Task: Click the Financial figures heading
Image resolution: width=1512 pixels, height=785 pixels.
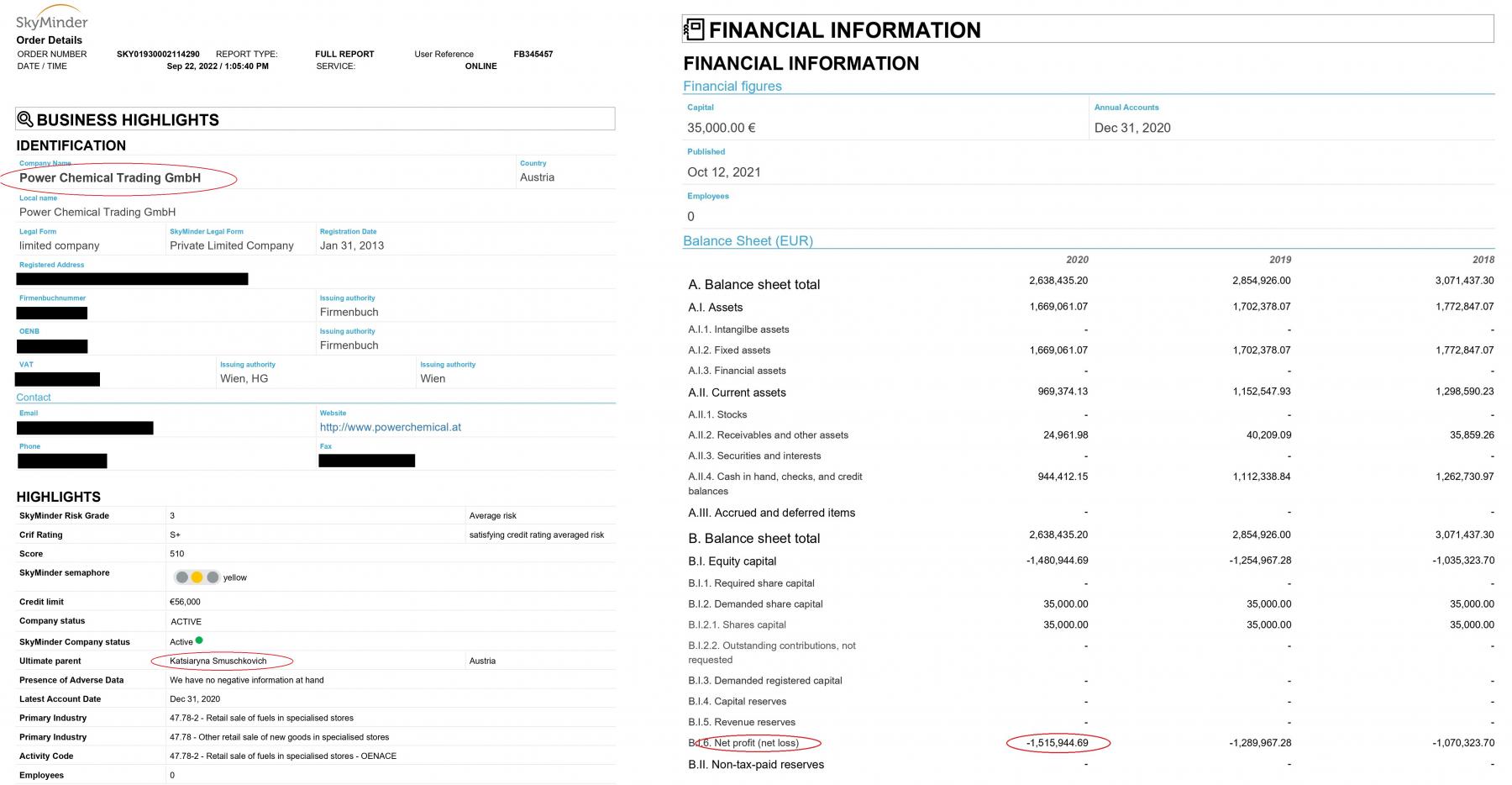Action: 732,86
